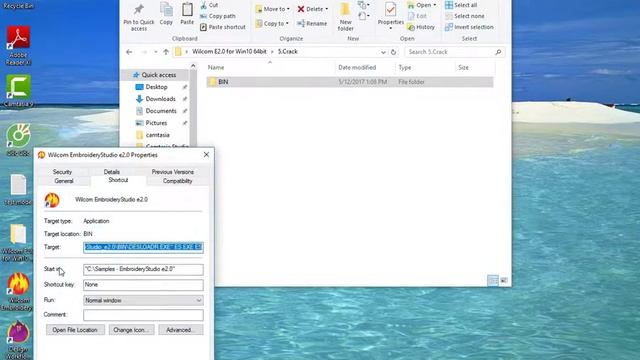
Task: Click the Comment text field
Action: click(143, 315)
